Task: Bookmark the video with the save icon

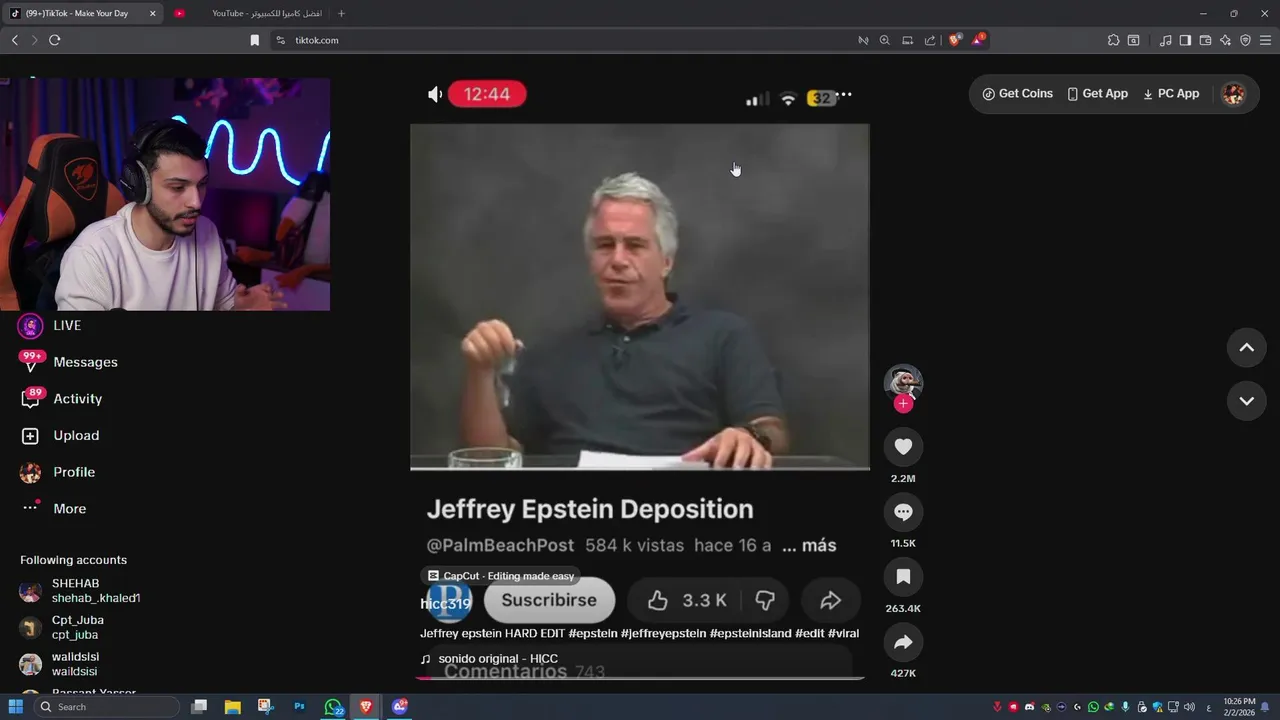Action: (x=903, y=577)
